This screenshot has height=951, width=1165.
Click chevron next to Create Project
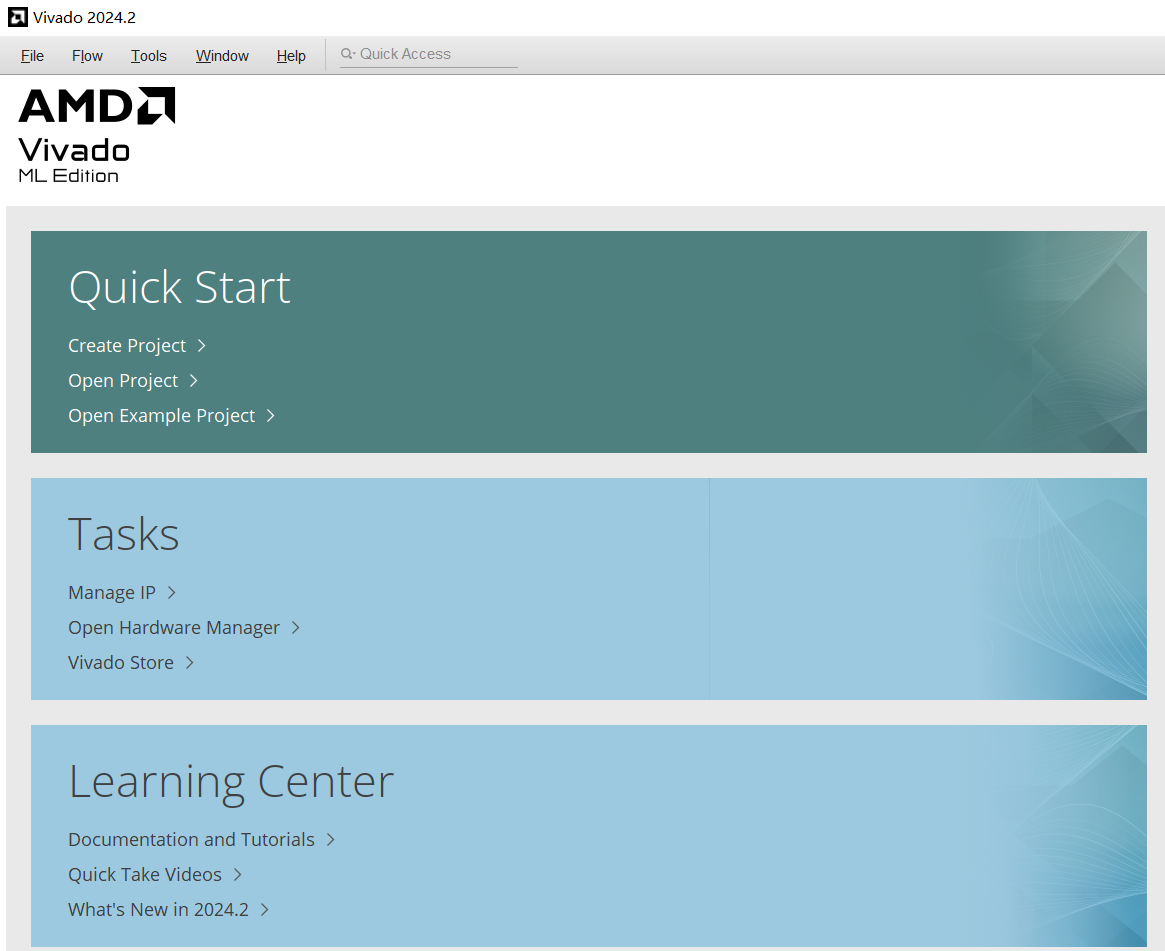(x=201, y=345)
